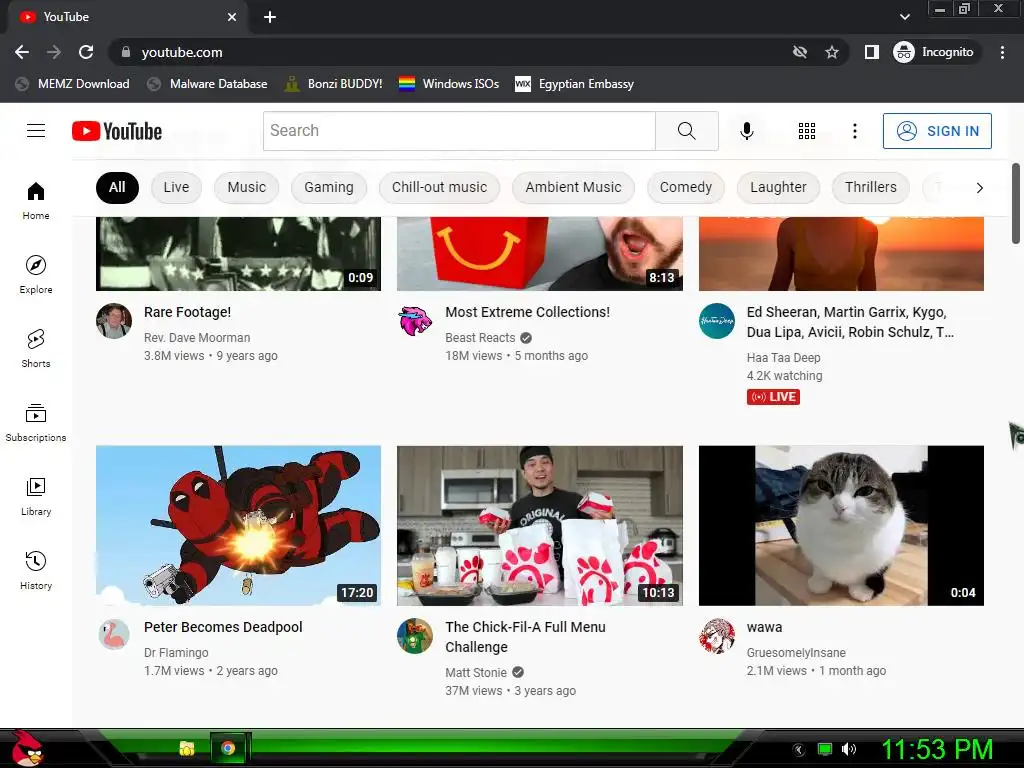
Task: Select the Live filter chip
Action: [x=176, y=187]
